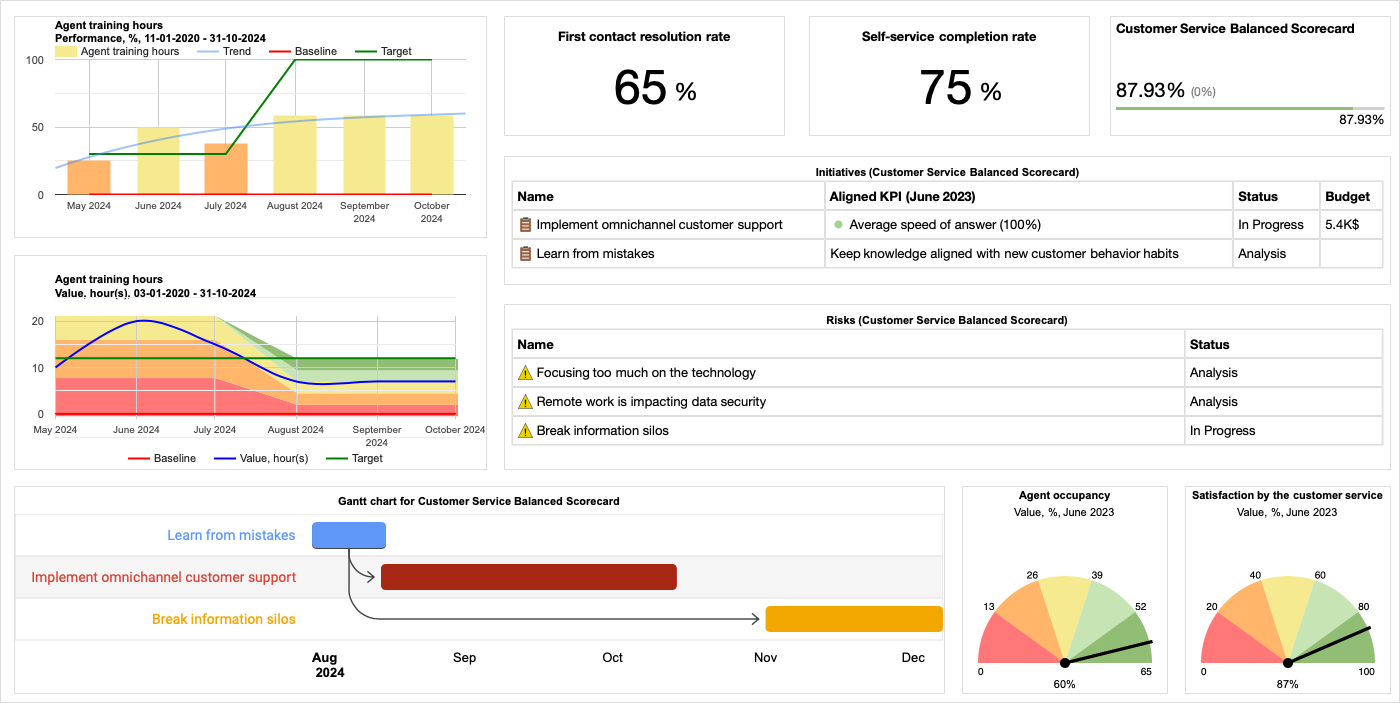Click the warning icon for Remote work data security risk
Image resolution: width=1400 pixels, height=703 pixels.
click(x=523, y=401)
